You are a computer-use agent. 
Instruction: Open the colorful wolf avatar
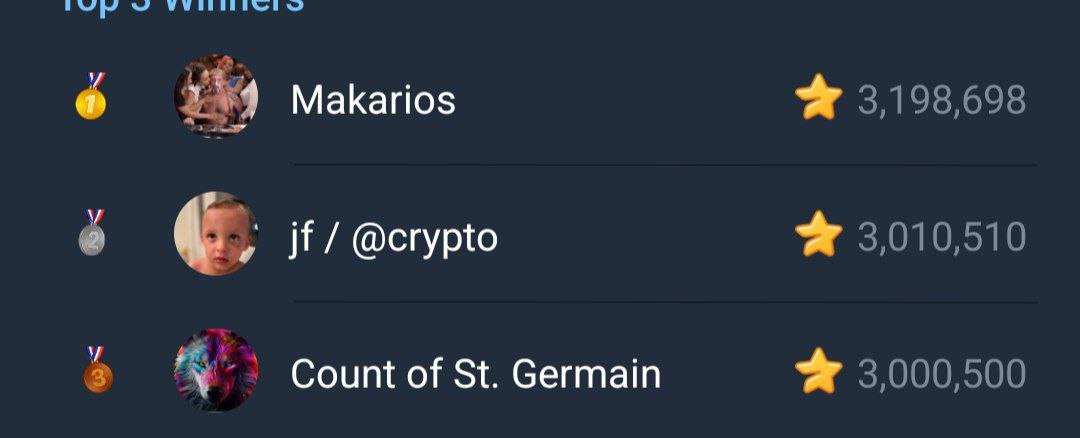[x=216, y=371]
